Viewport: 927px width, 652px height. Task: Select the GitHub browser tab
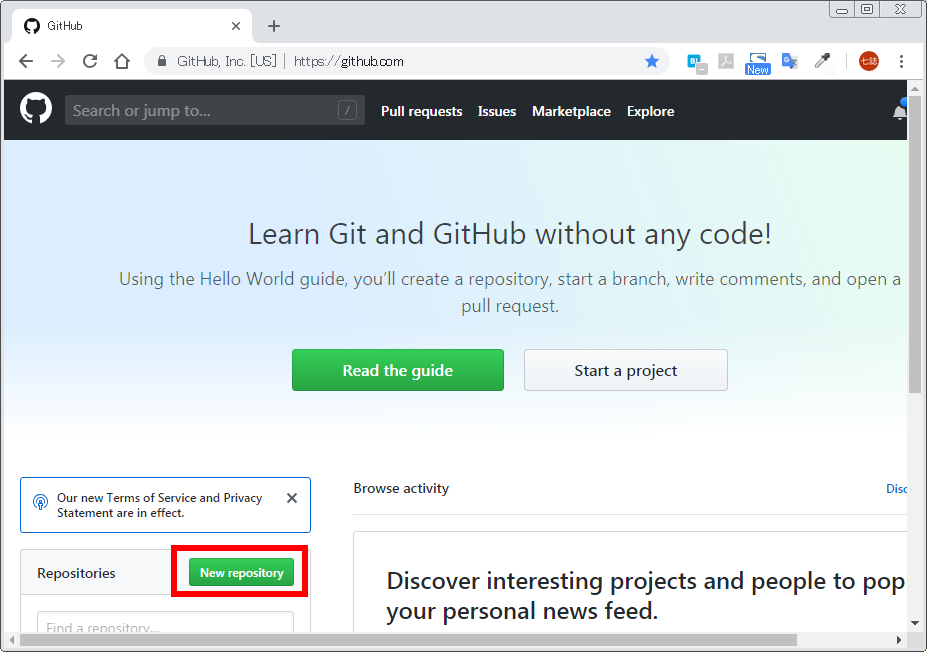[x=132, y=26]
